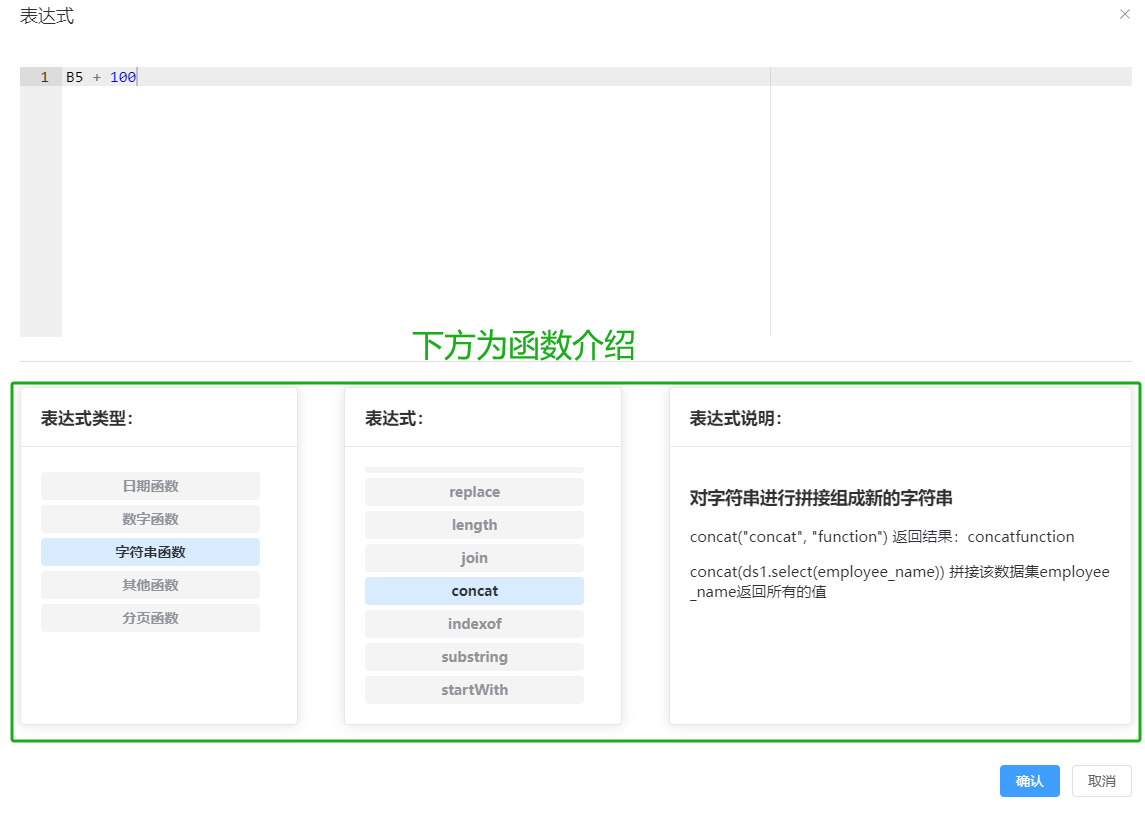
Task: Choose the replace function
Action: point(475,492)
